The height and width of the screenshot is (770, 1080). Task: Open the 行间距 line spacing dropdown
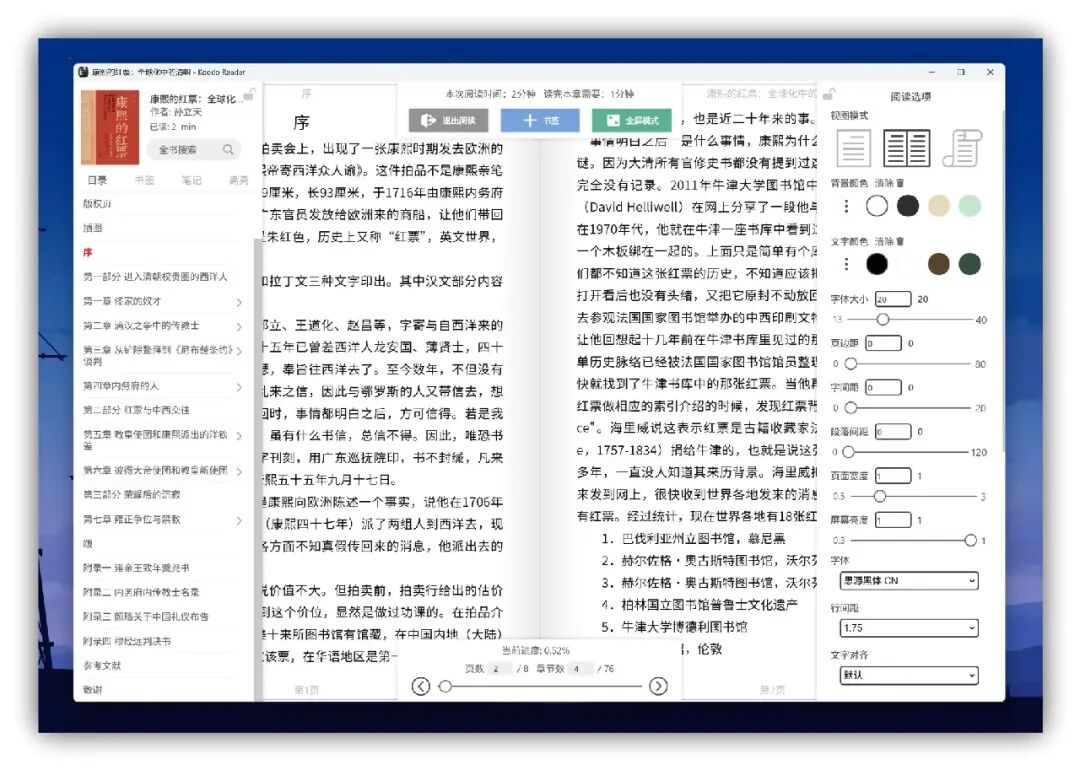pyautogui.click(x=908, y=628)
